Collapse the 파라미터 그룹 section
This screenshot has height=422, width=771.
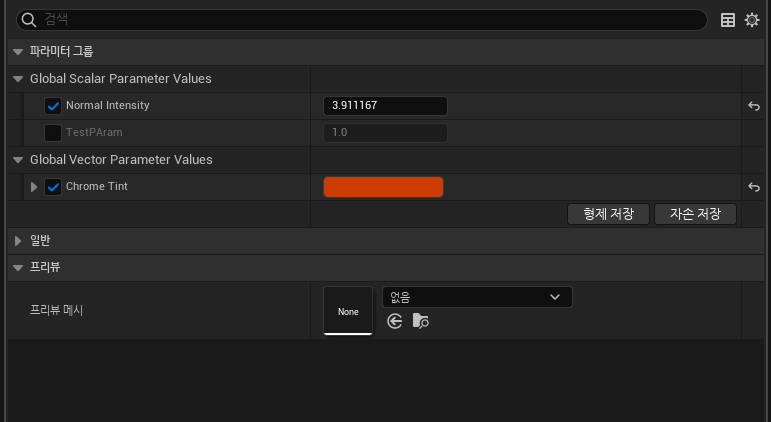(x=18, y=51)
